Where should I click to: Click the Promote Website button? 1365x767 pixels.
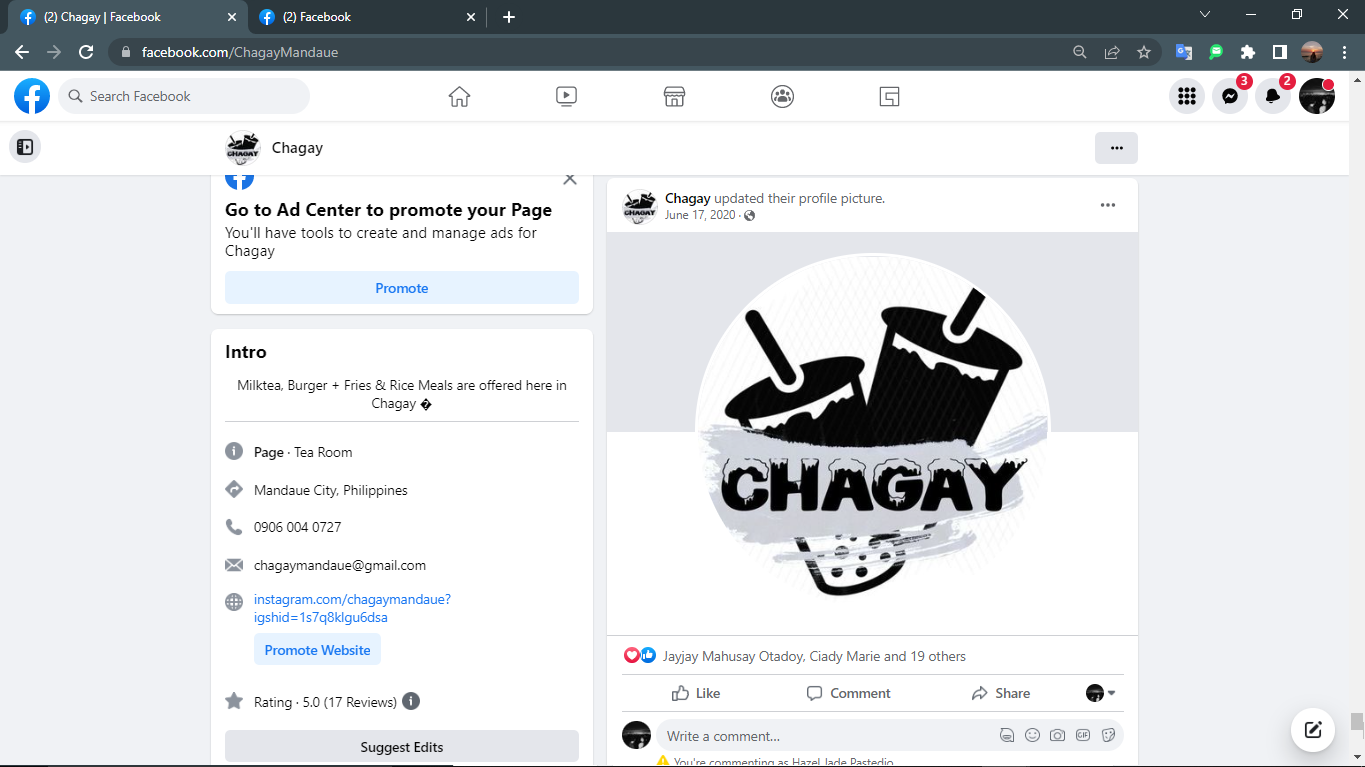[x=317, y=650]
